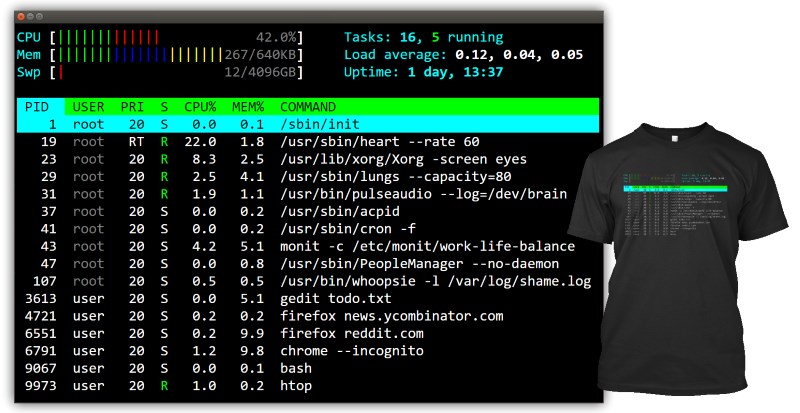
Task: Click the 9.9 MEM% value
Action: click(252, 333)
